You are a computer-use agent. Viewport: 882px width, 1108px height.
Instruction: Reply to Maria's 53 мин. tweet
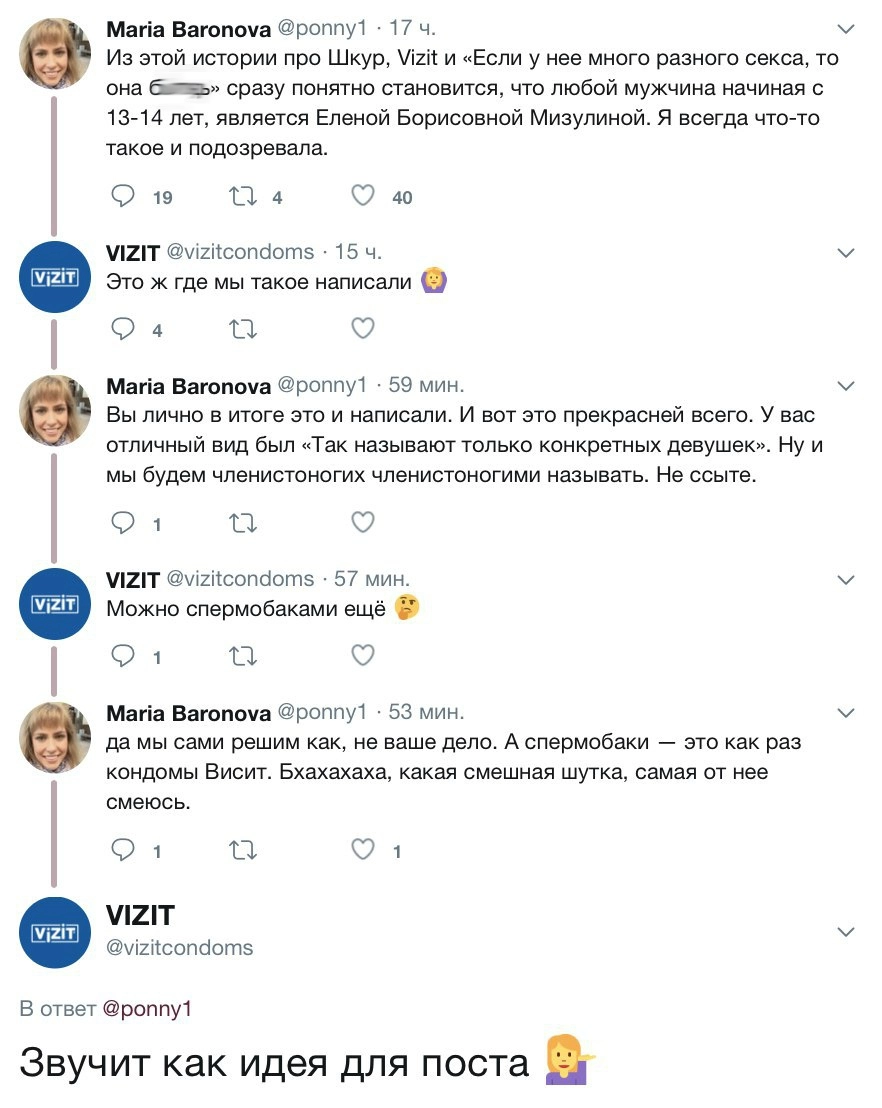(x=122, y=850)
